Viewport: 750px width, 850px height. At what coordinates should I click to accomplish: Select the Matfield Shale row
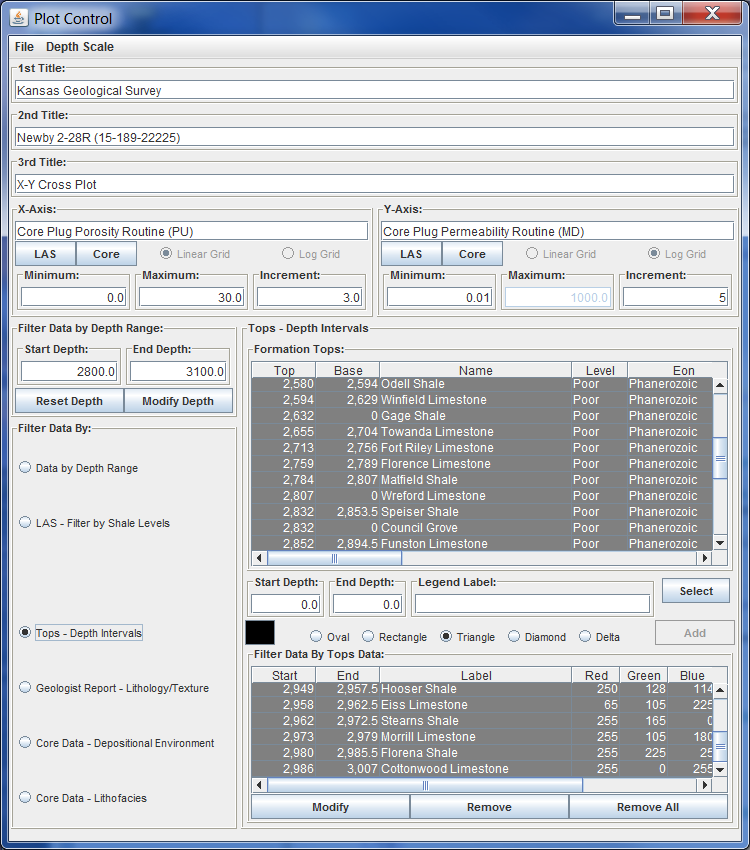click(x=482, y=480)
